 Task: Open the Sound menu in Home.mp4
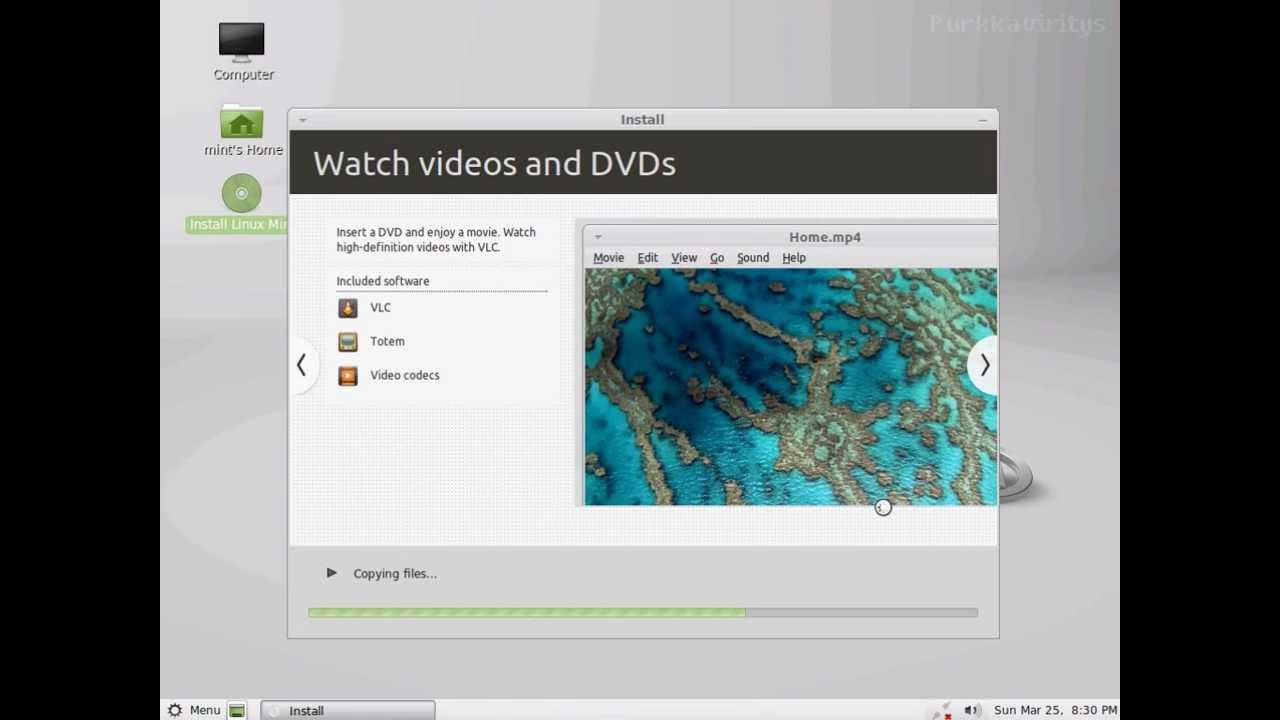coord(753,258)
